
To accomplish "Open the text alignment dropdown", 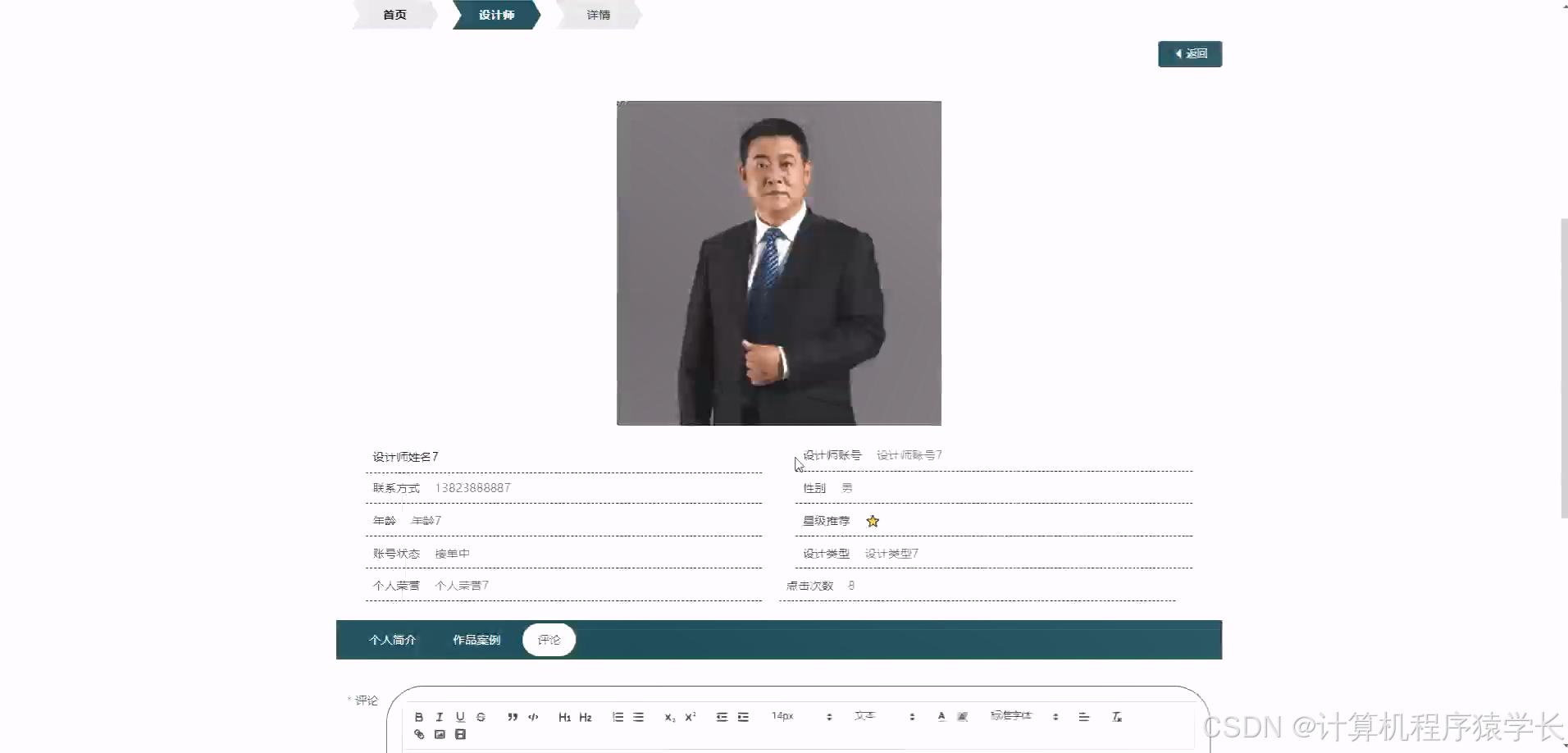I will [1084, 716].
